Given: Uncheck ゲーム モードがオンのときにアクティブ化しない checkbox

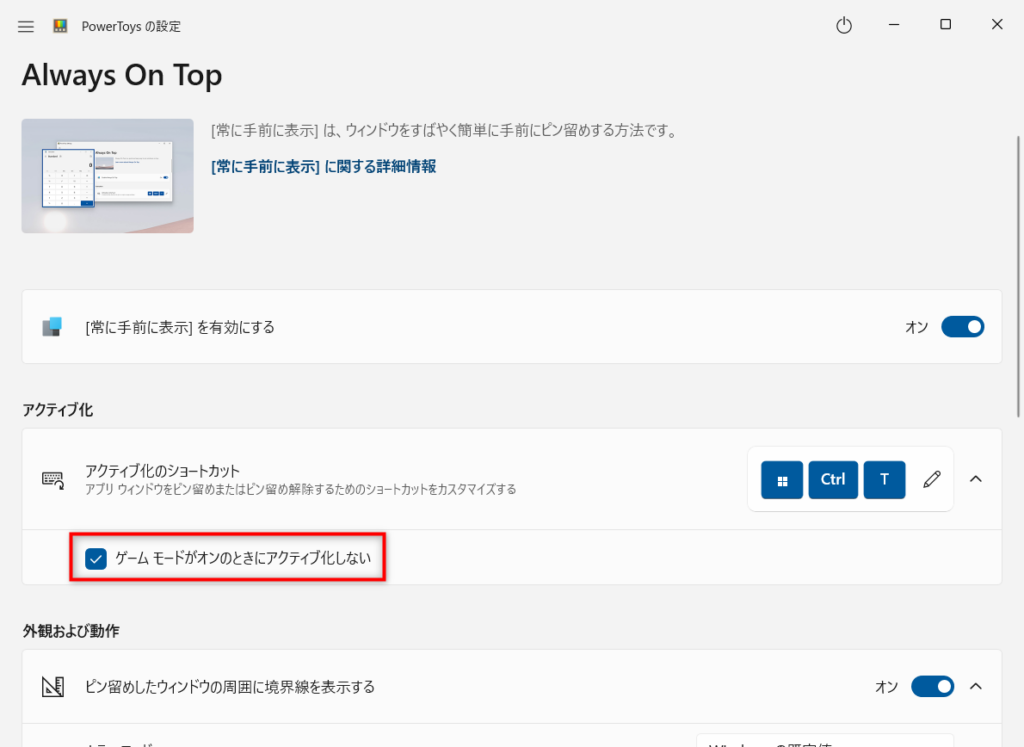Looking at the screenshot, I should click(x=96, y=558).
